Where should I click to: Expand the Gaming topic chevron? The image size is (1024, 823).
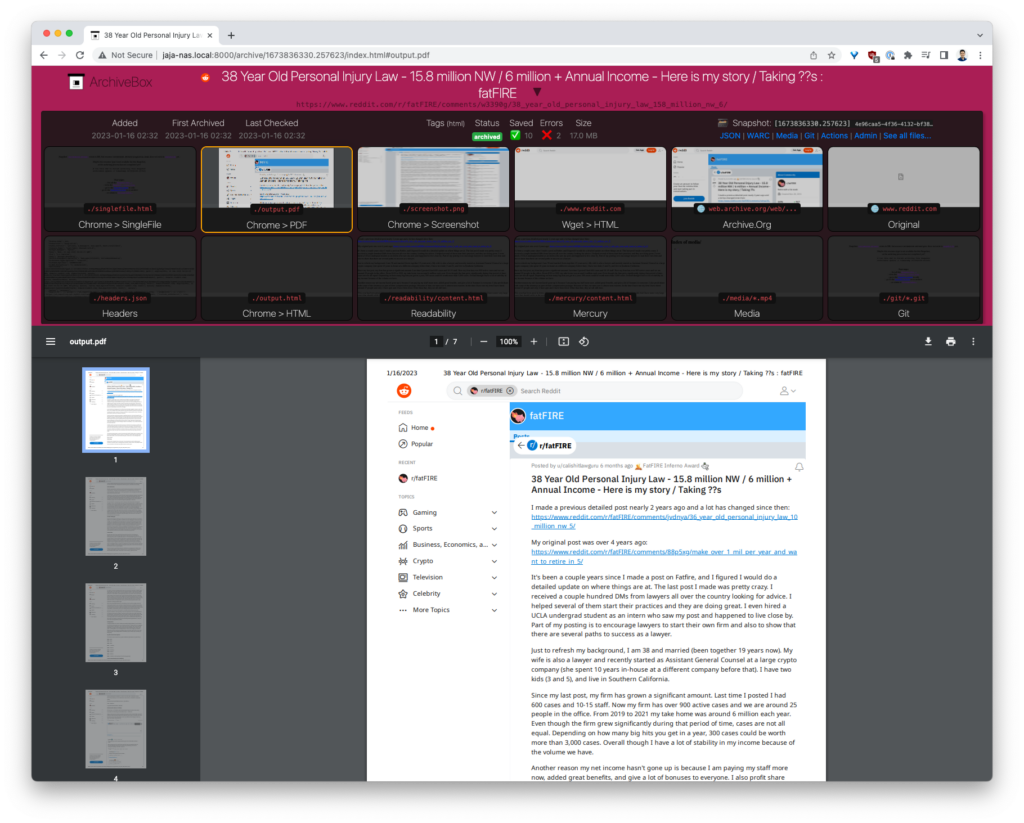coord(494,512)
